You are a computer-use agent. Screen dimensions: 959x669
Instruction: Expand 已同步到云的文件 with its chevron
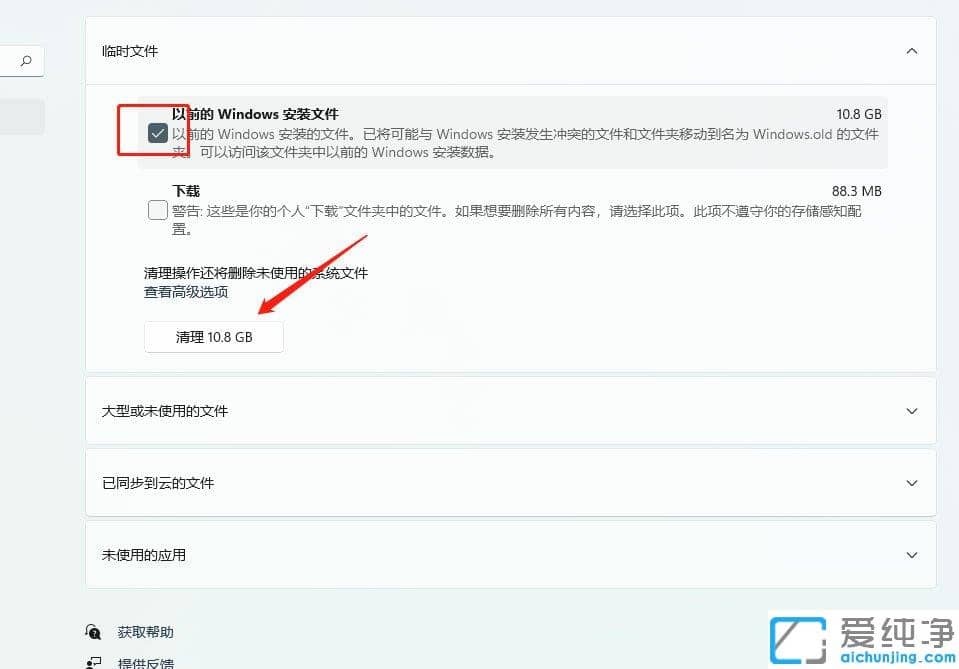[911, 483]
